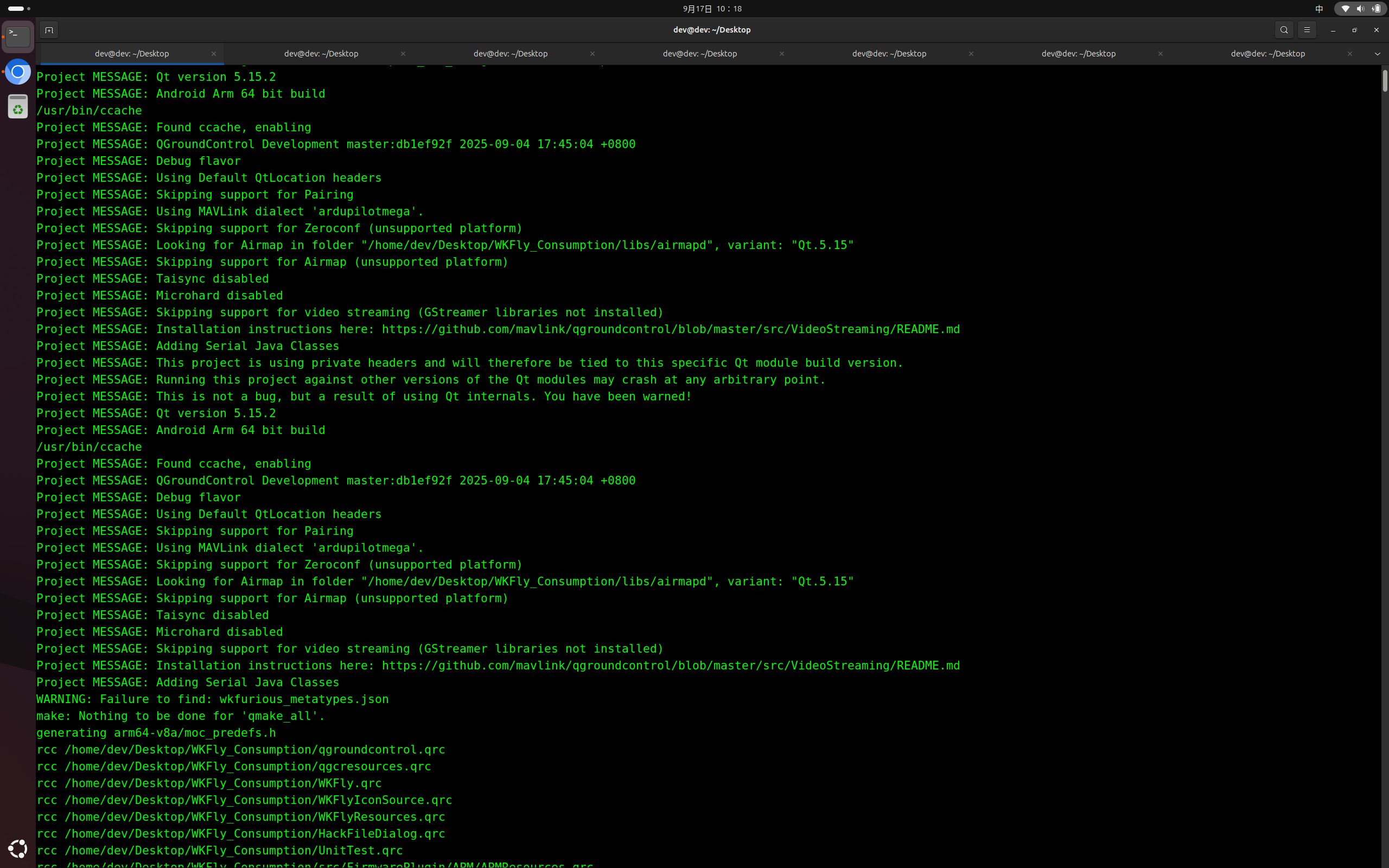Switch to the fourth terminal tab
This screenshot has width=1389, height=868.
click(x=700, y=53)
